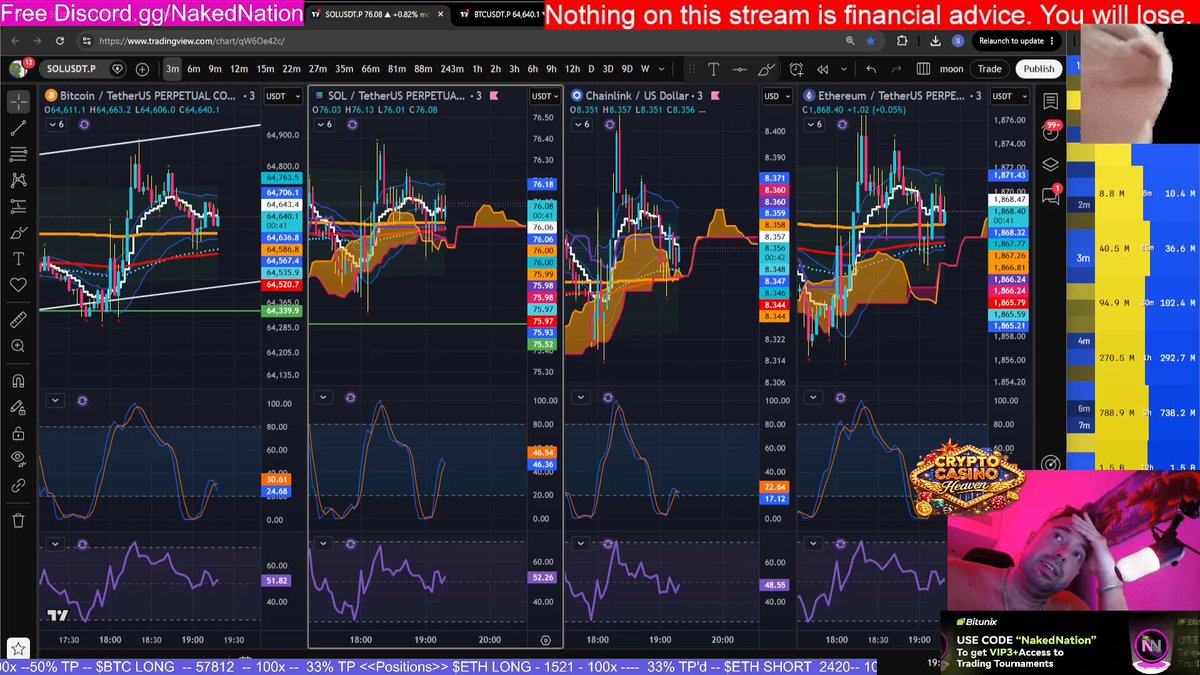The image size is (1200, 675).
Task: Reload the browser page
Action: [x=62, y=41]
